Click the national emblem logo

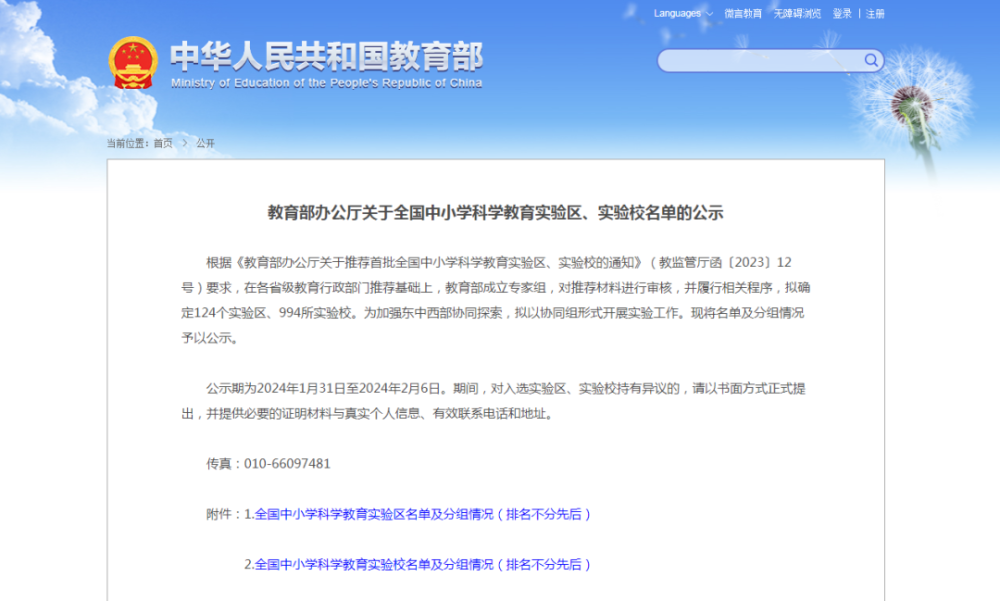pyautogui.click(x=133, y=63)
